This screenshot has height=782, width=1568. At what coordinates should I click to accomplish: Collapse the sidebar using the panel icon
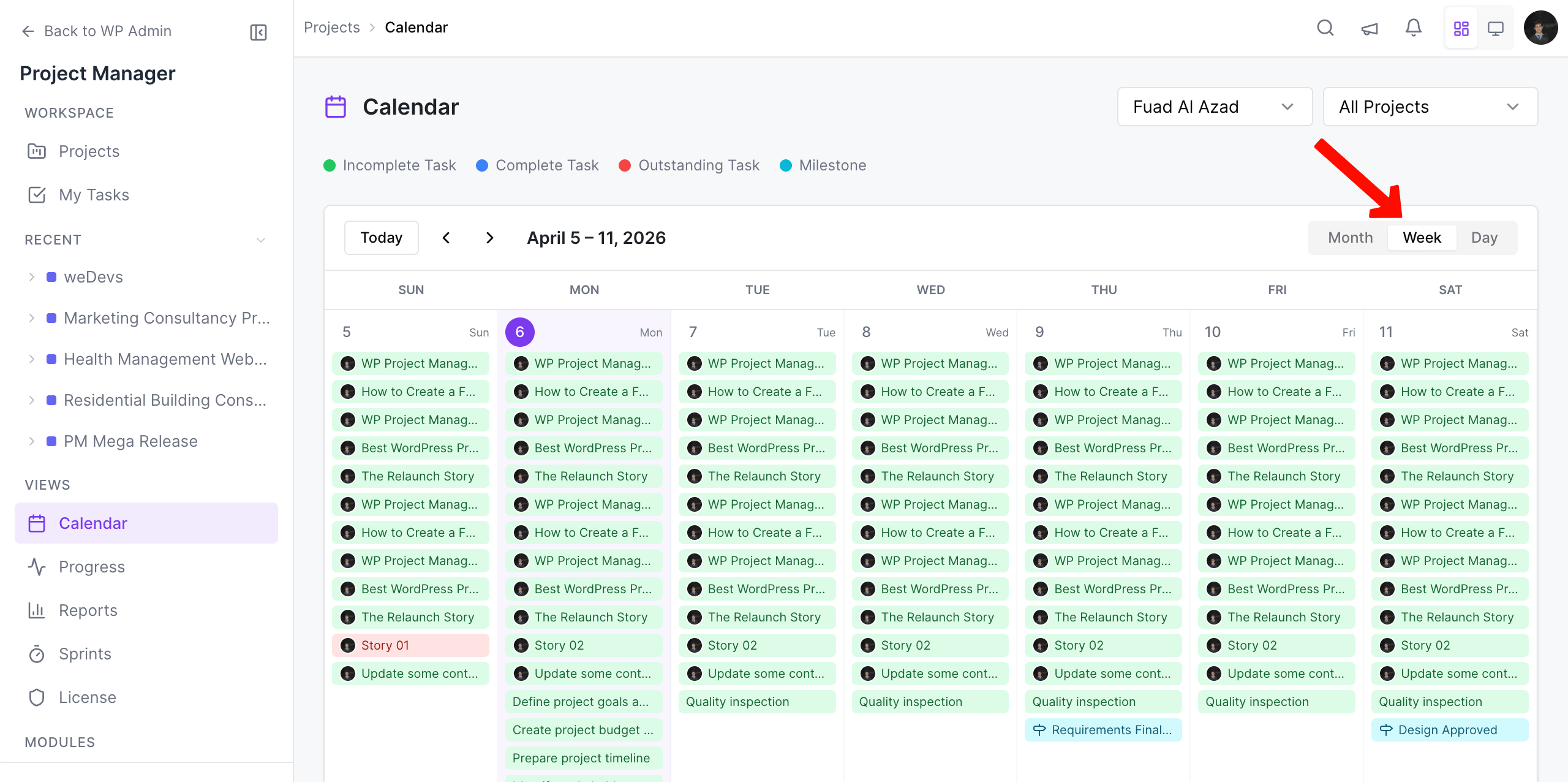258,32
